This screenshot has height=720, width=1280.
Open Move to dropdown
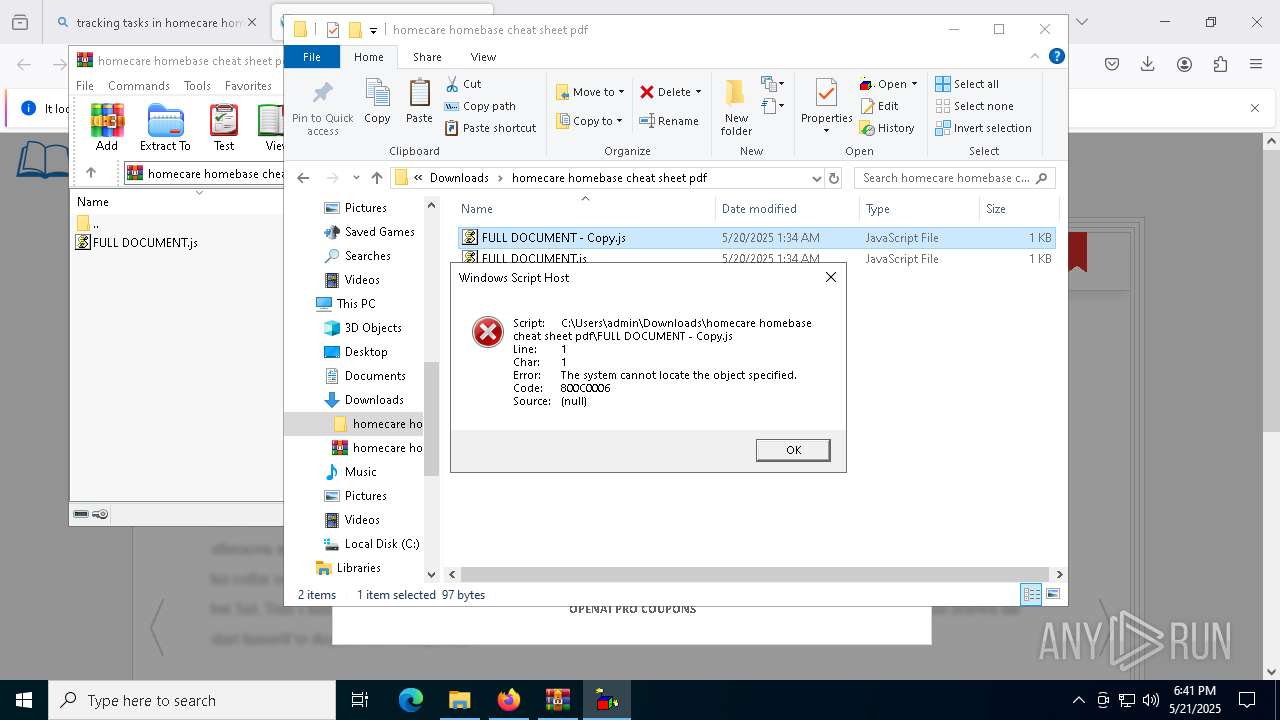coord(590,92)
